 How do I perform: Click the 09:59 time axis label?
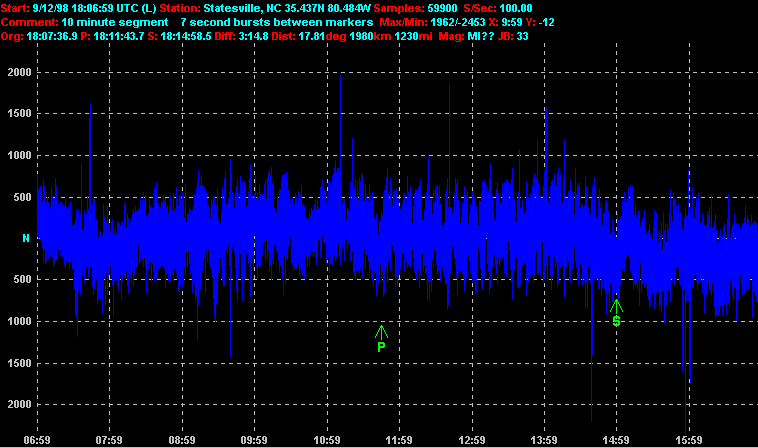click(254, 440)
